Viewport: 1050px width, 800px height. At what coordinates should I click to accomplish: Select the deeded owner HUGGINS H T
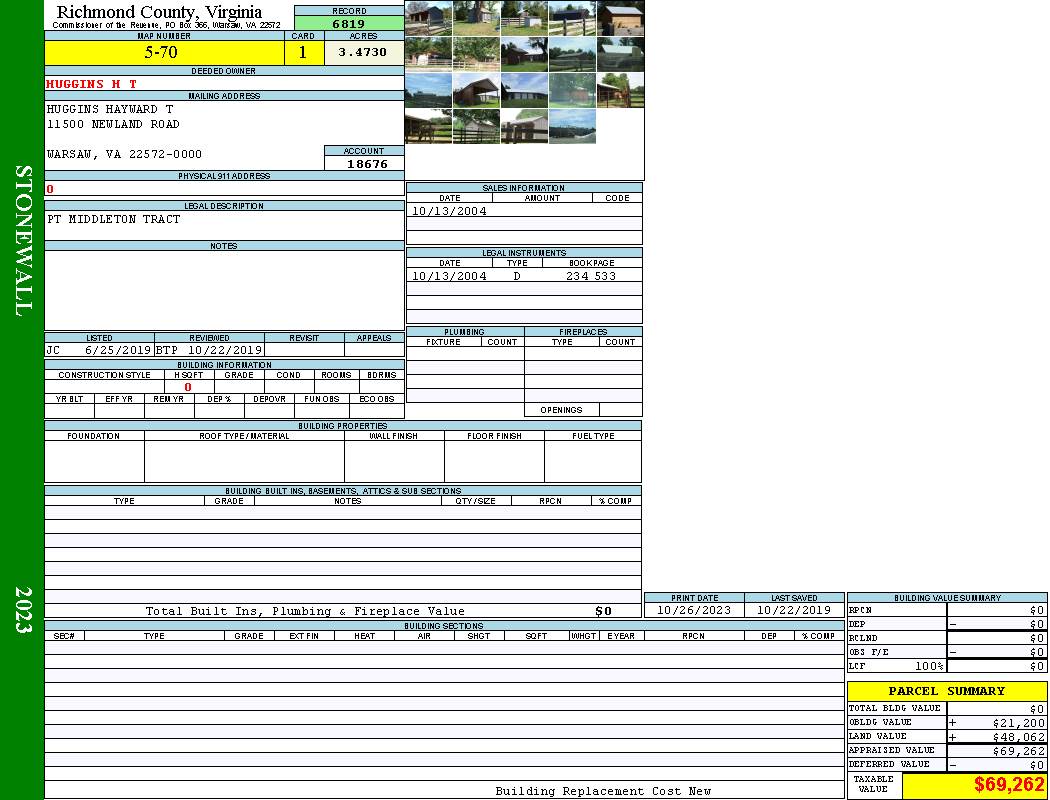pyautogui.click(x=92, y=84)
